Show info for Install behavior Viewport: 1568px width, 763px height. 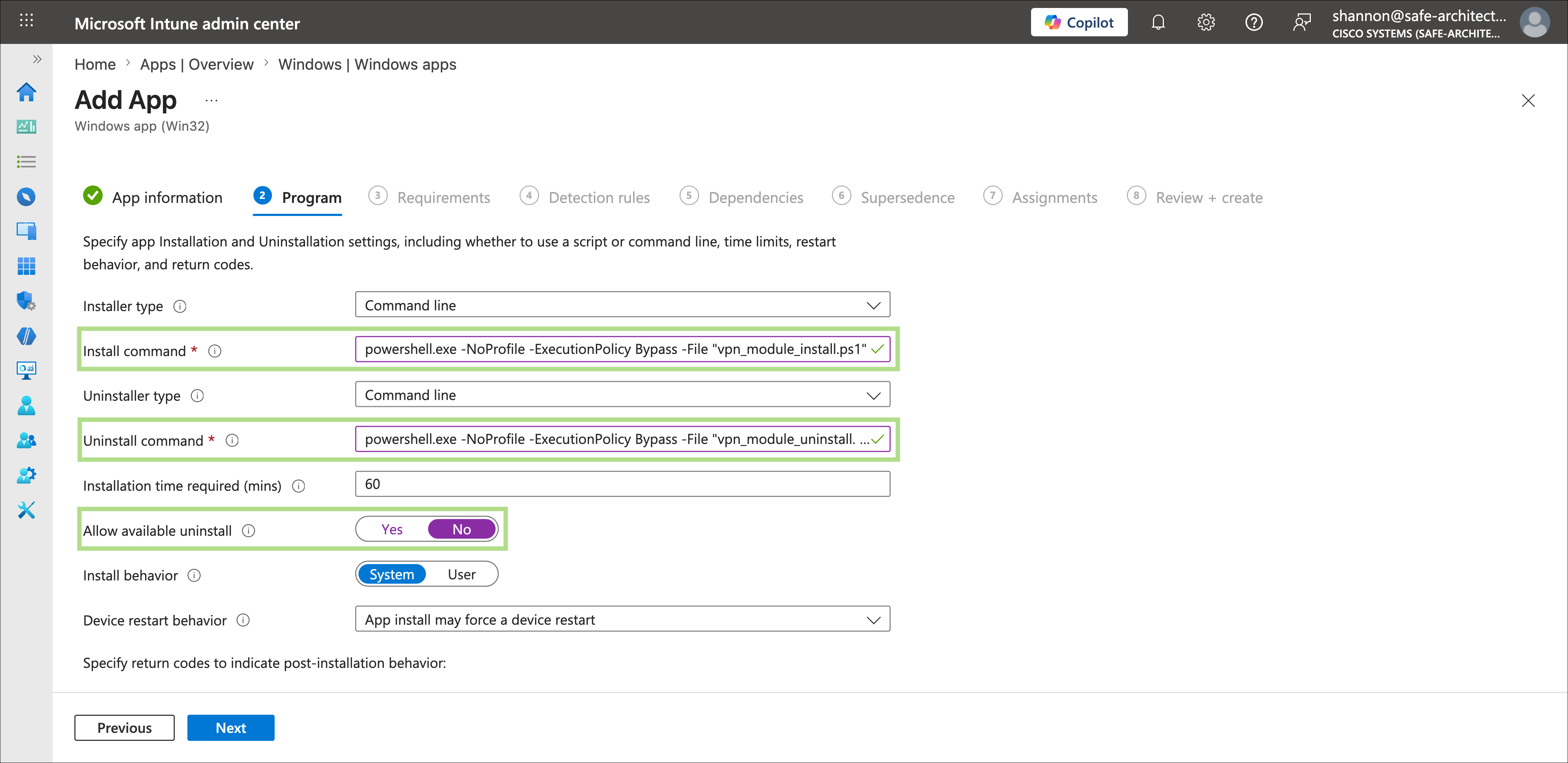[194, 575]
